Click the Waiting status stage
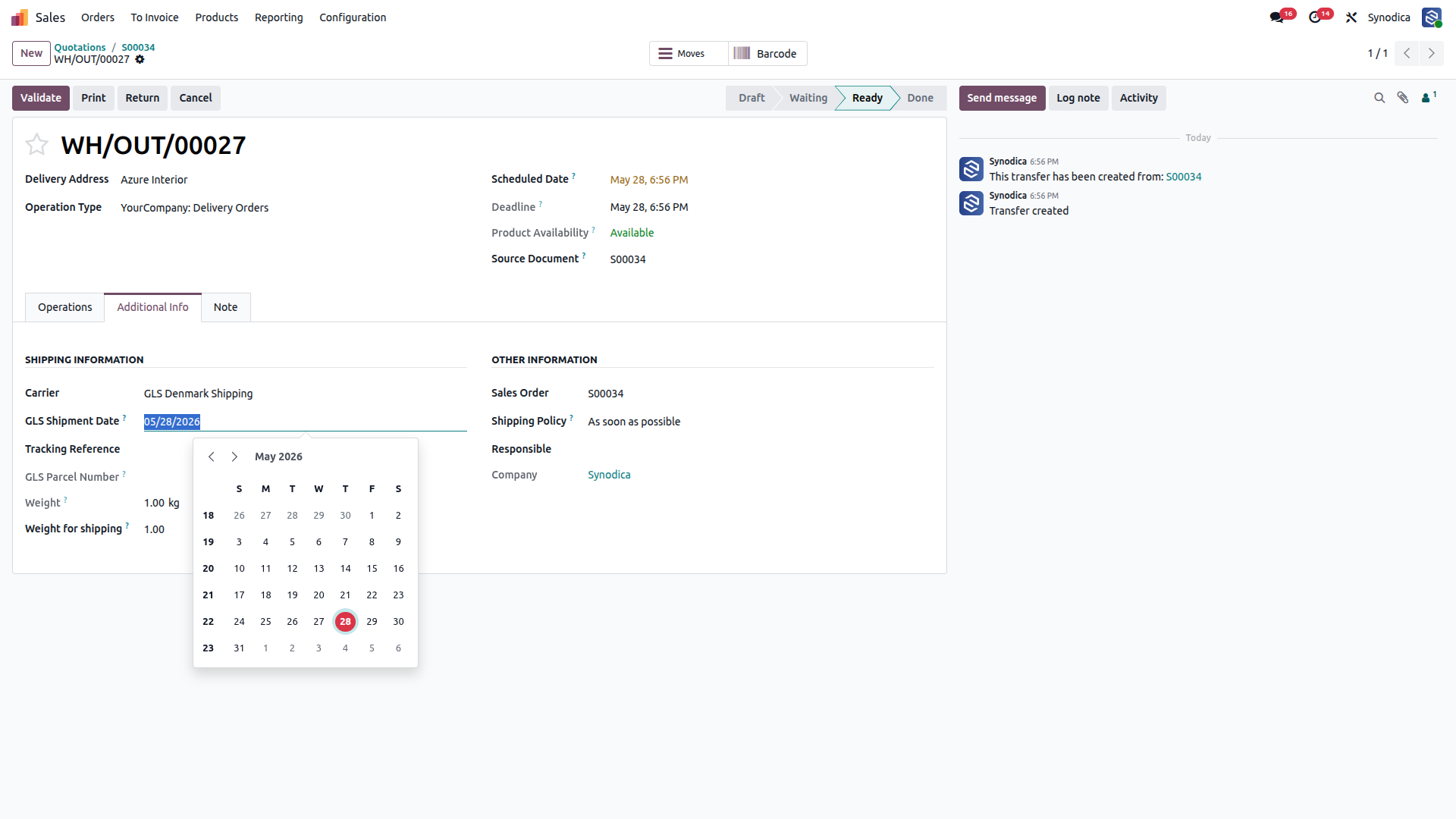 [808, 98]
